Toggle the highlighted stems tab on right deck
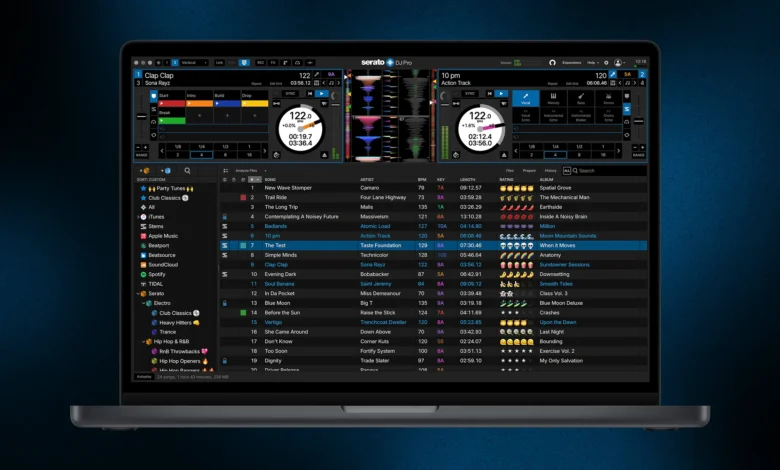This screenshot has width=780, height=470. coord(627,109)
